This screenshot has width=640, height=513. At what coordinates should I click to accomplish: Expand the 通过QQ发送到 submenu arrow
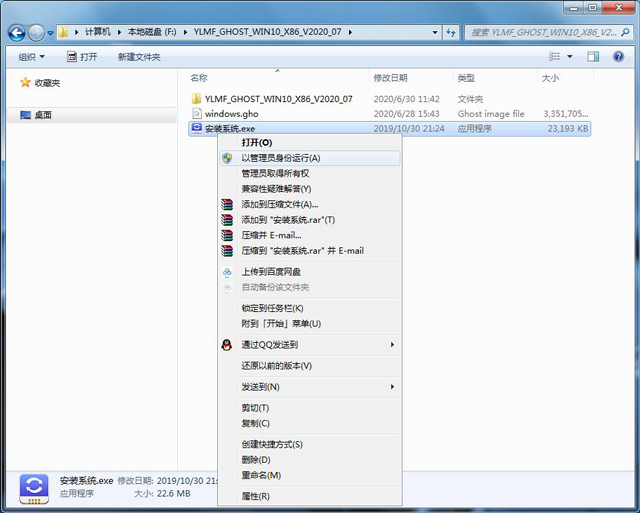pos(392,345)
